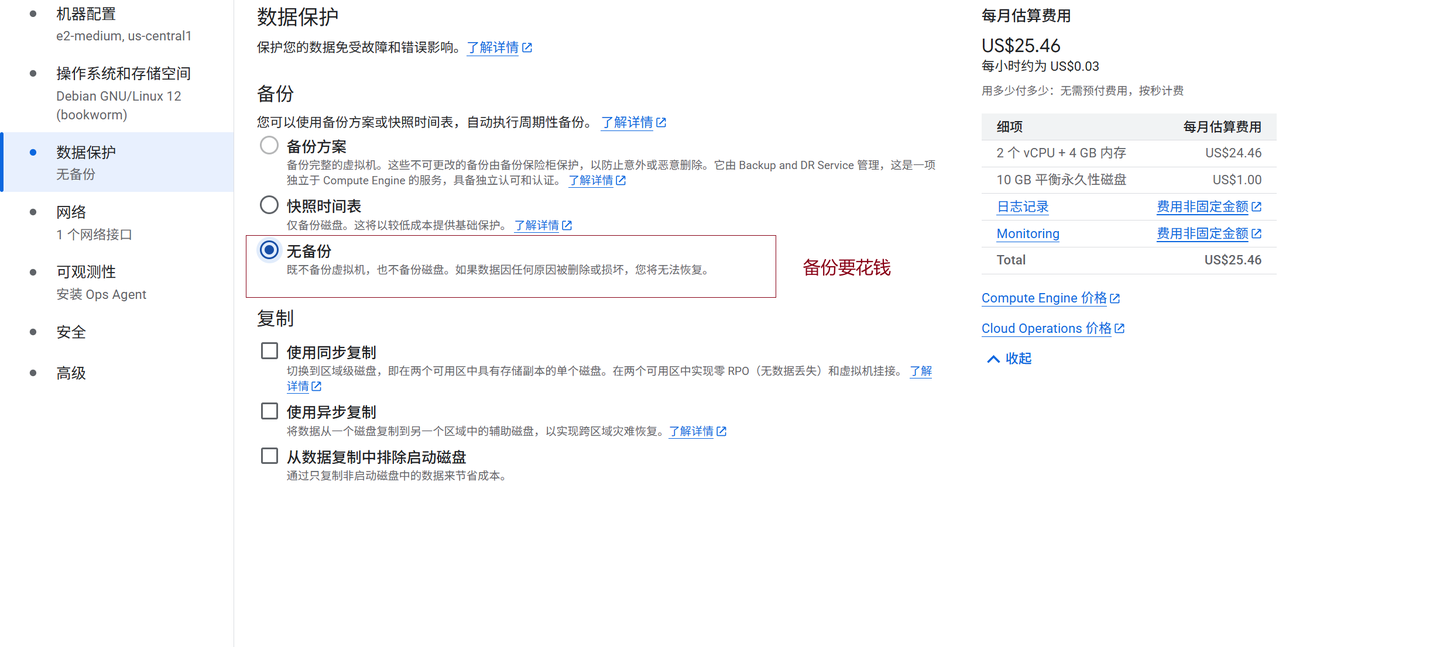Open Cloud Operations 价格 link

point(1046,328)
